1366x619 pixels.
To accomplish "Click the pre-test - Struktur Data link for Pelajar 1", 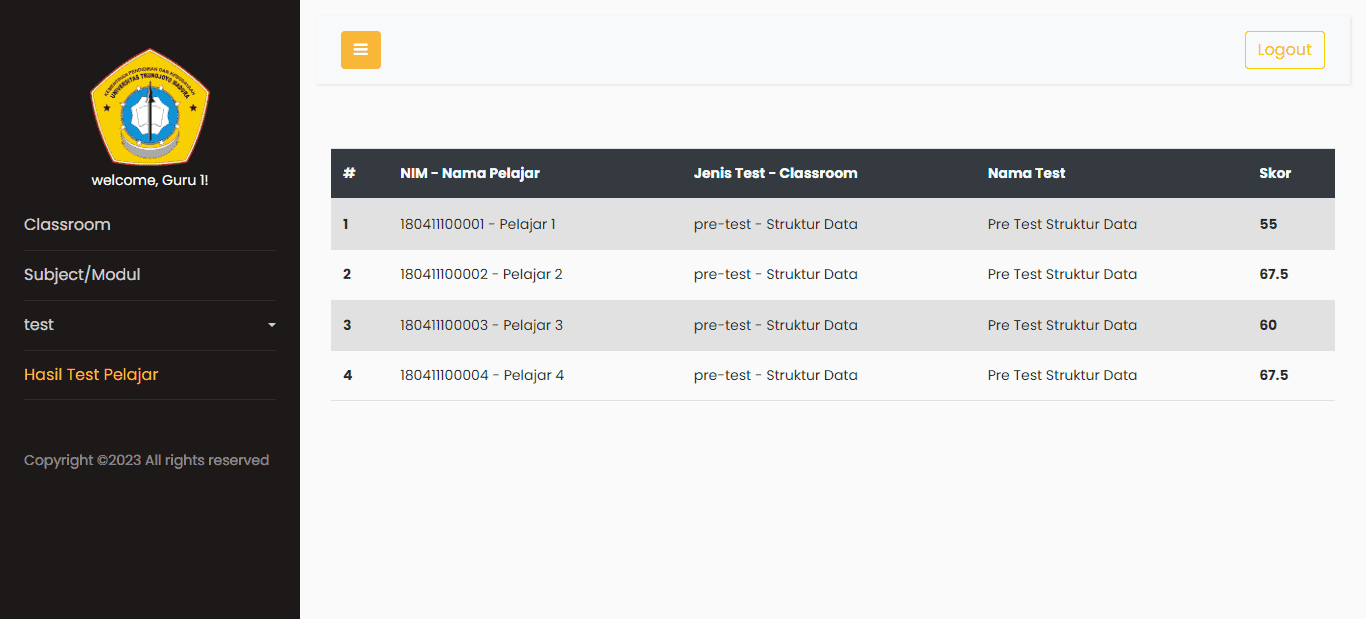I will tap(776, 223).
